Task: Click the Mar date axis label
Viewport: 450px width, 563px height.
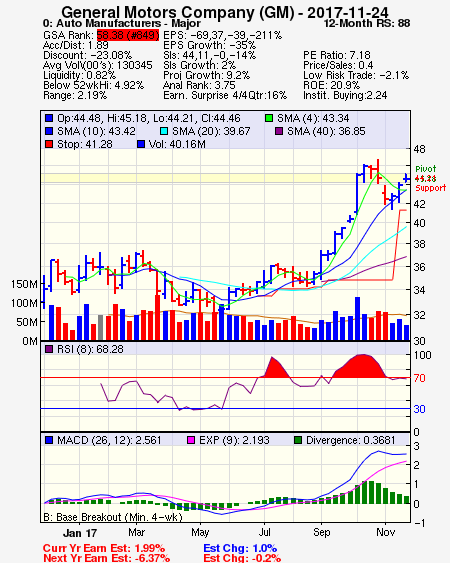Action: 136,532
